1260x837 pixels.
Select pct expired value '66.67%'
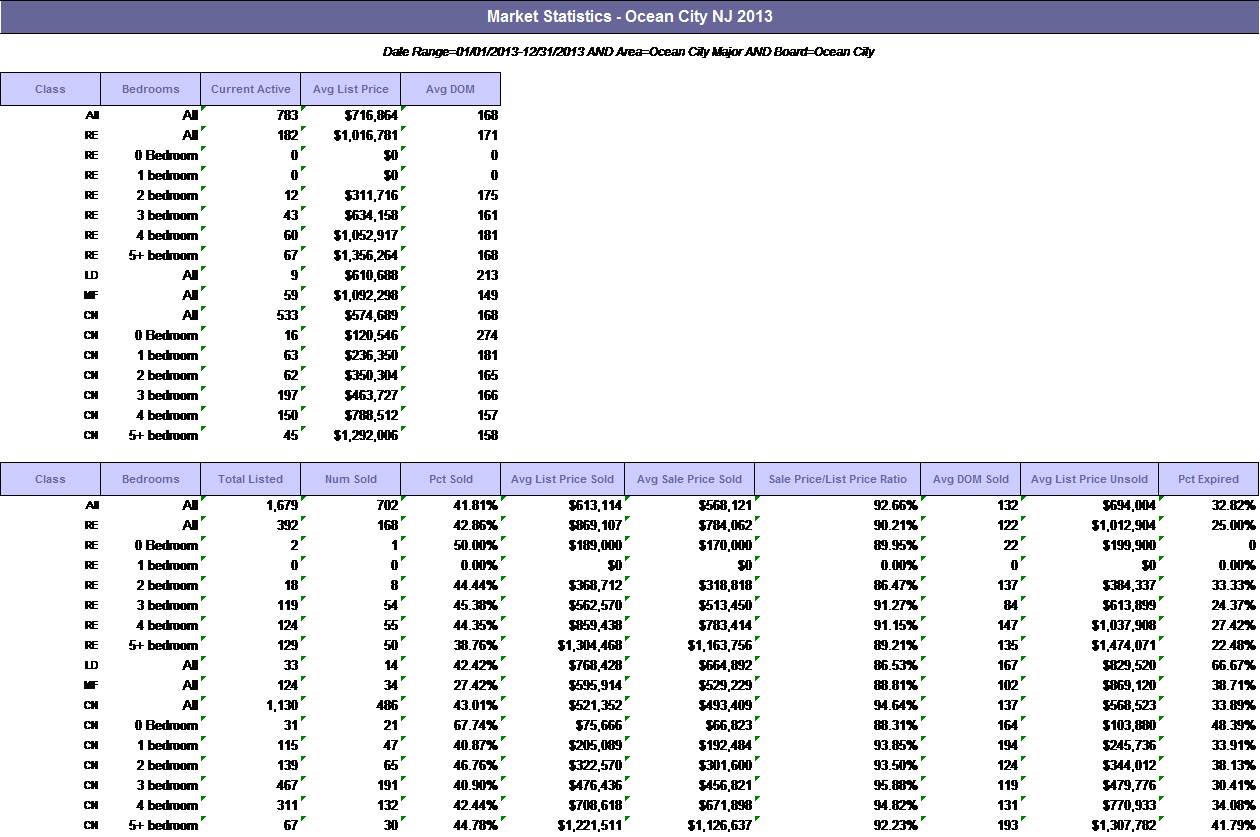click(x=1234, y=665)
